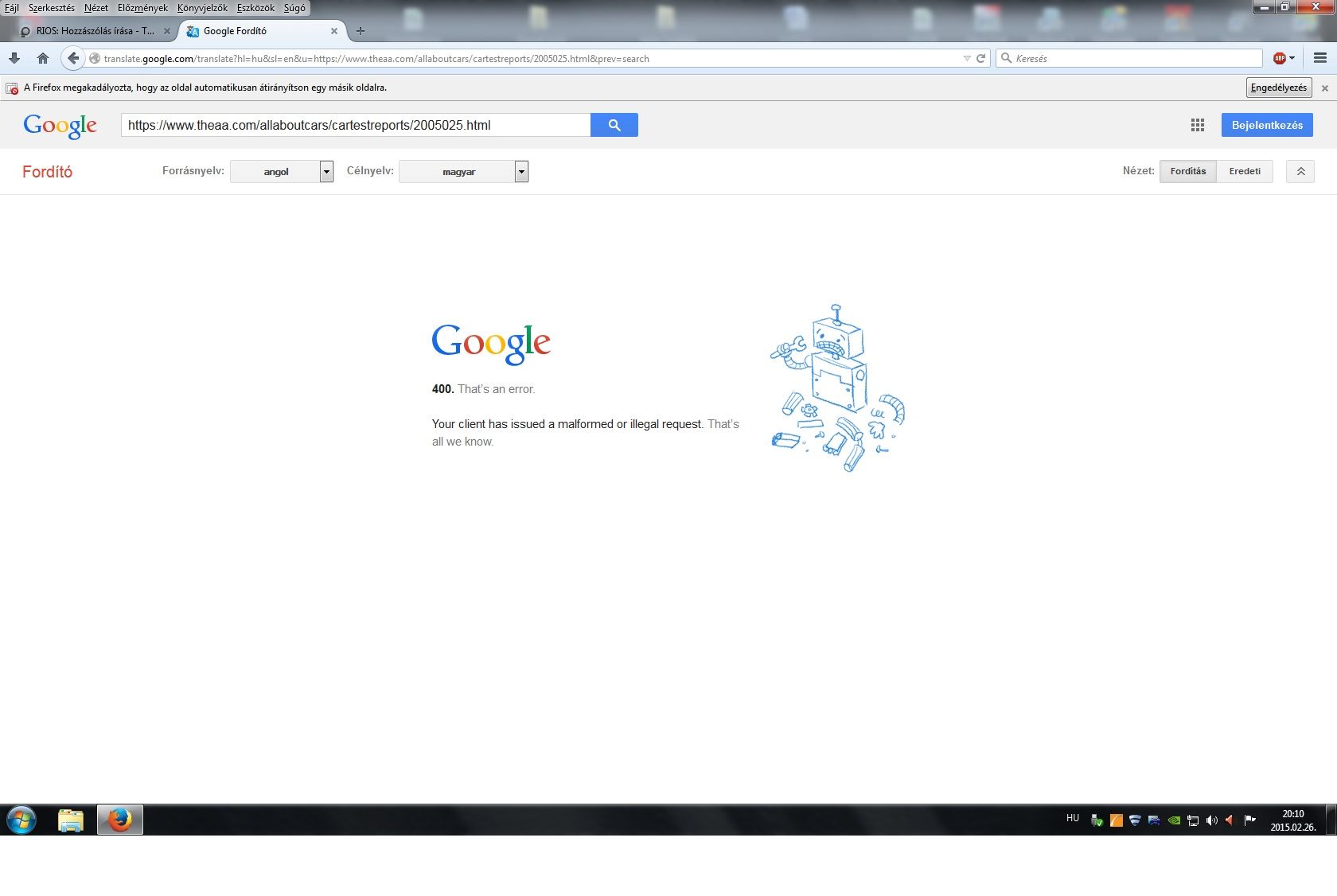Click the Firefox redirect-blocked notification text
1337x896 pixels.
click(x=205, y=88)
